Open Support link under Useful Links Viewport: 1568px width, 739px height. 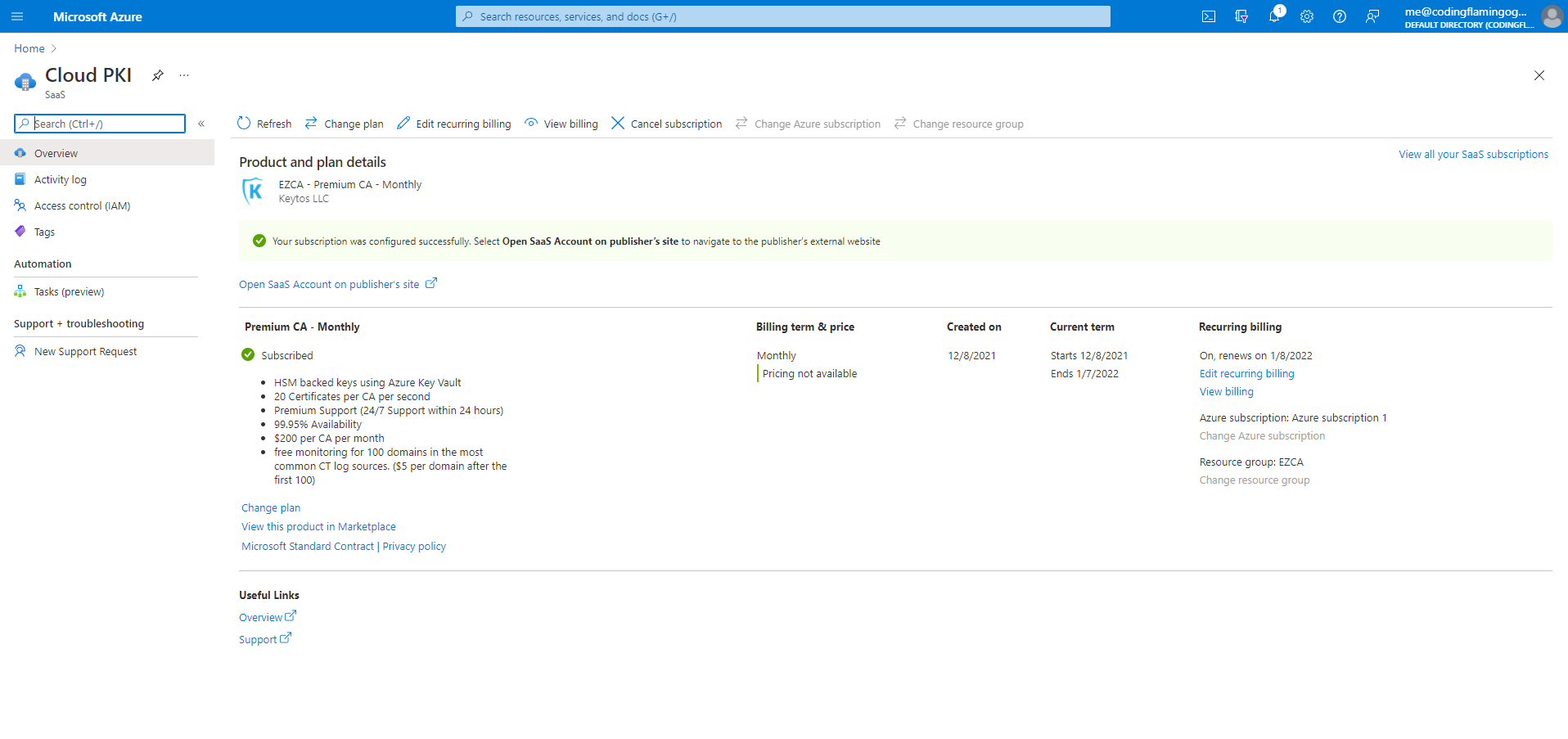[x=265, y=639]
